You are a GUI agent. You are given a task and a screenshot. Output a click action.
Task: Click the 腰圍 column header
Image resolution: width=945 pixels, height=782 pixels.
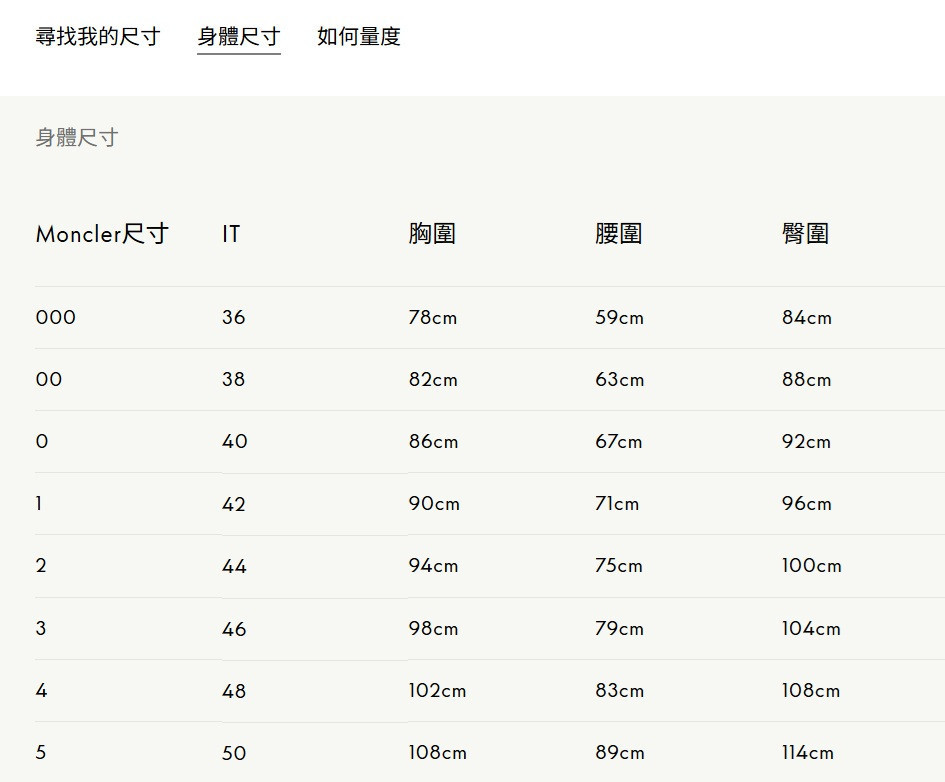[618, 234]
